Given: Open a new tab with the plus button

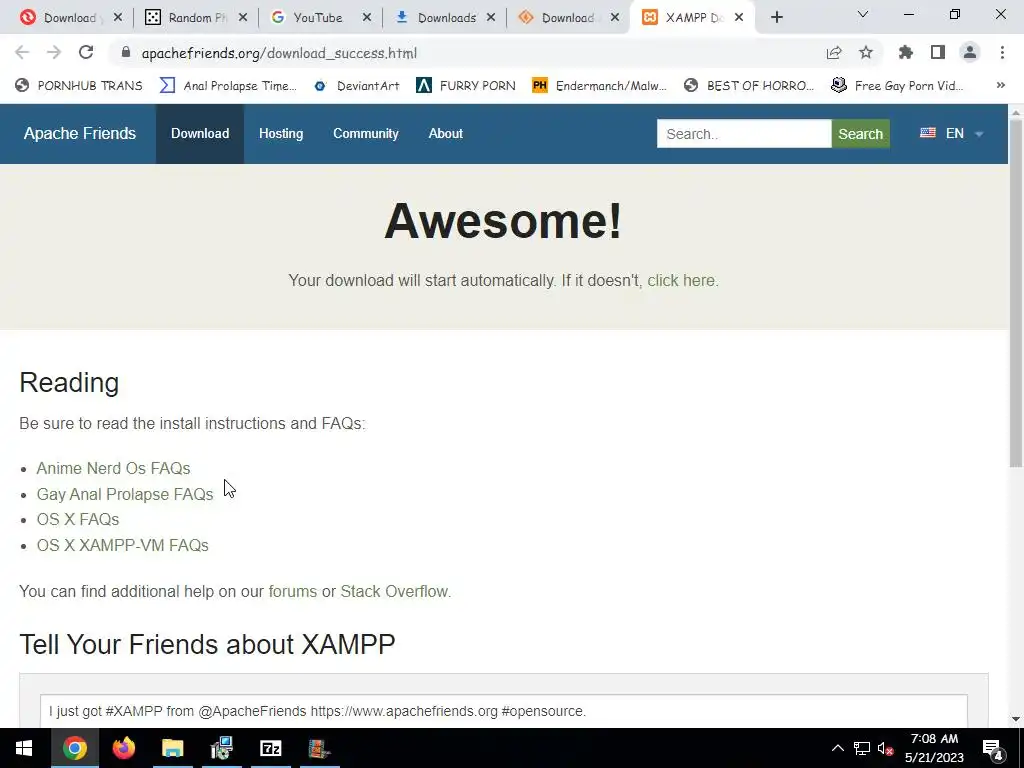Looking at the screenshot, I should pyautogui.click(x=776, y=18).
